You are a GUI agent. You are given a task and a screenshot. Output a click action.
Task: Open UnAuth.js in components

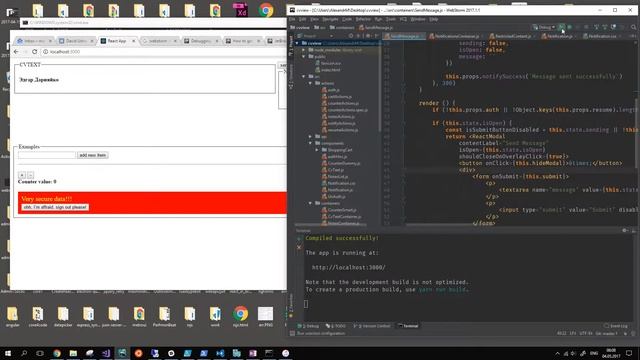coord(336,196)
